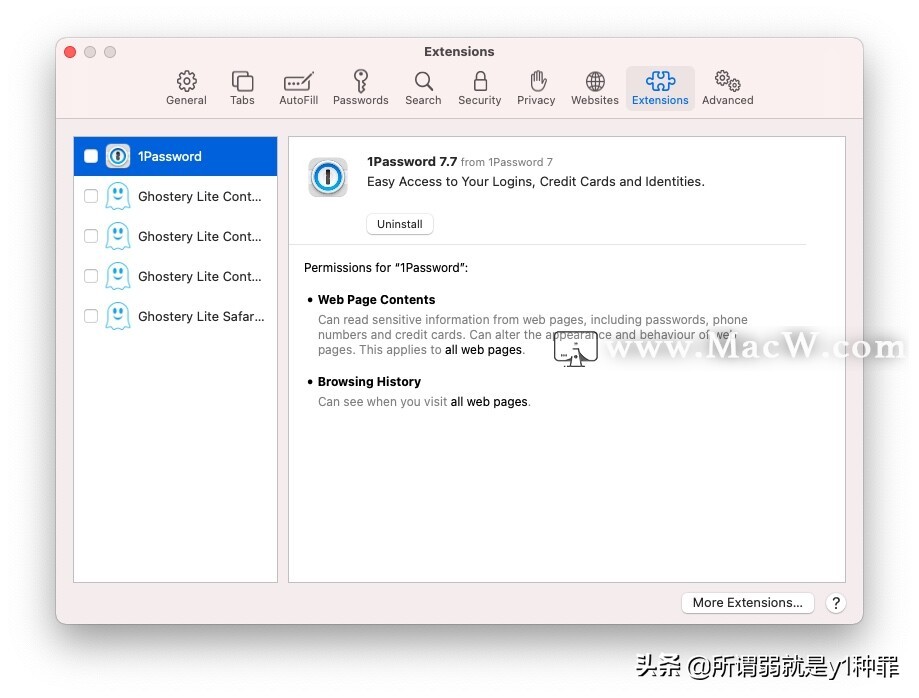919x698 pixels.
Task: Open the Search magnifier preferences pane
Action: pos(423,88)
